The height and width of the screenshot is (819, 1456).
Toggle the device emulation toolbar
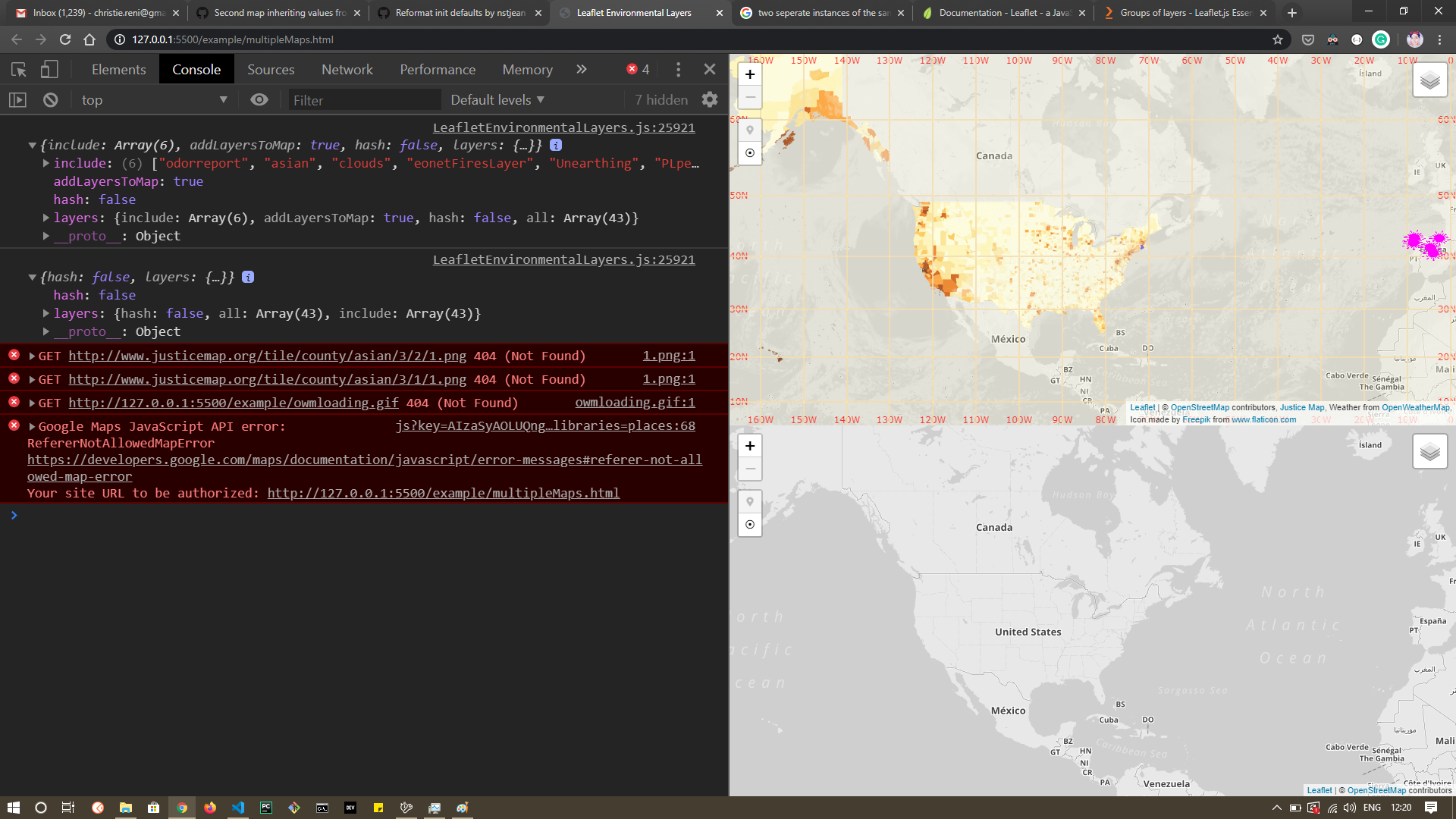pos(49,69)
